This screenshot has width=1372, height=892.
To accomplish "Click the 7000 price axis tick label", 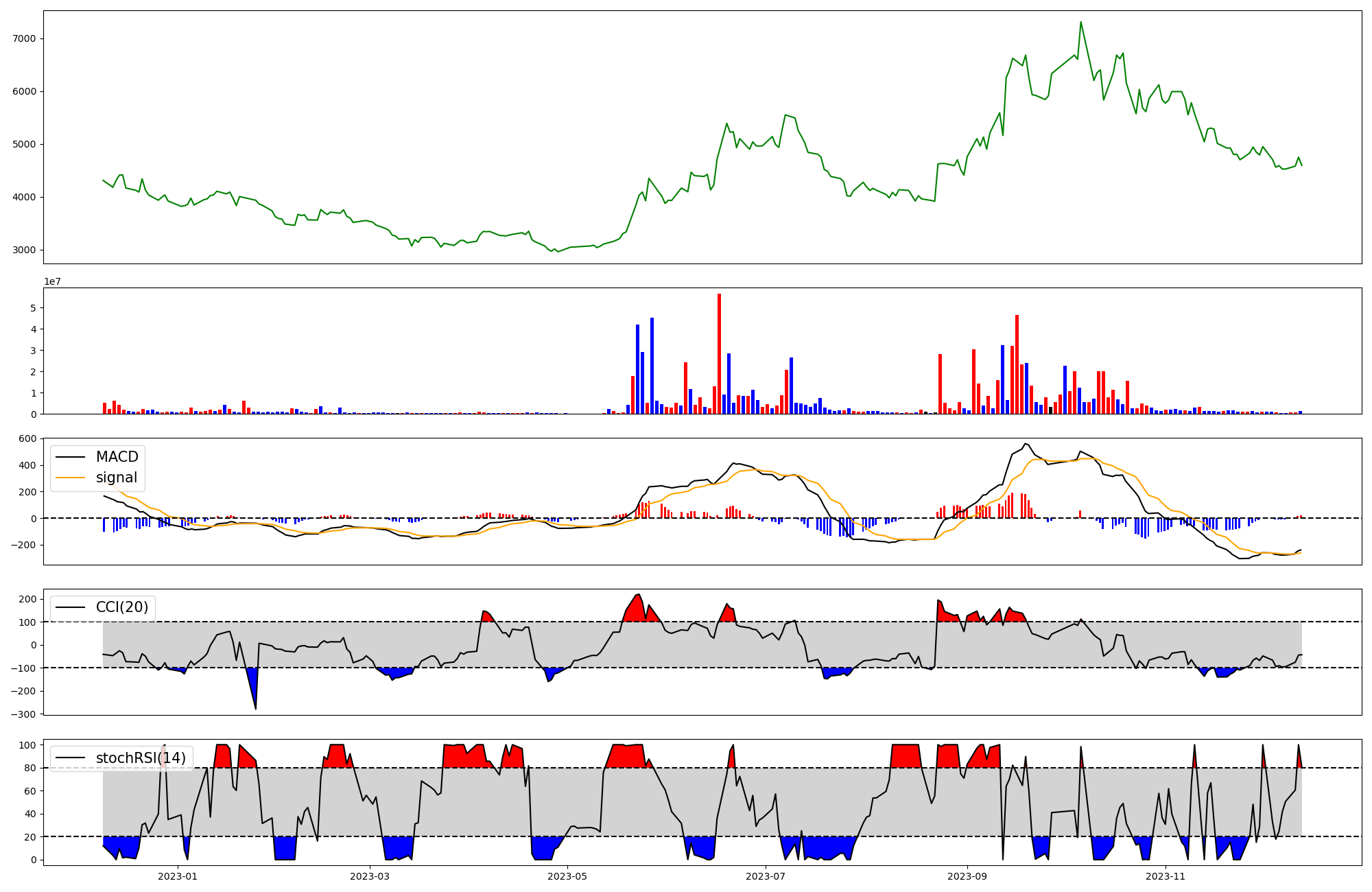I will (x=23, y=39).
